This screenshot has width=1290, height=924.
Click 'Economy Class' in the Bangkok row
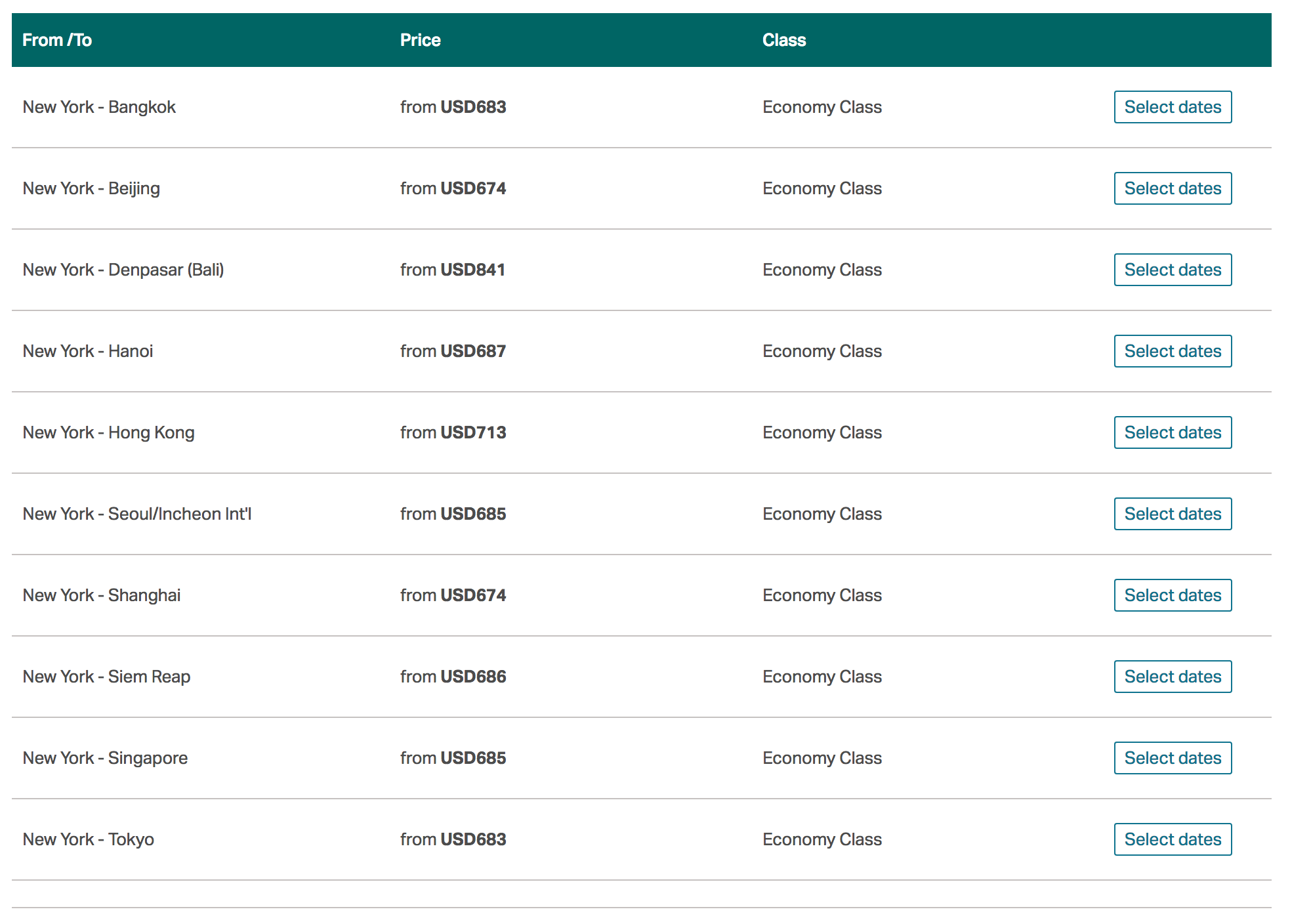point(822,107)
